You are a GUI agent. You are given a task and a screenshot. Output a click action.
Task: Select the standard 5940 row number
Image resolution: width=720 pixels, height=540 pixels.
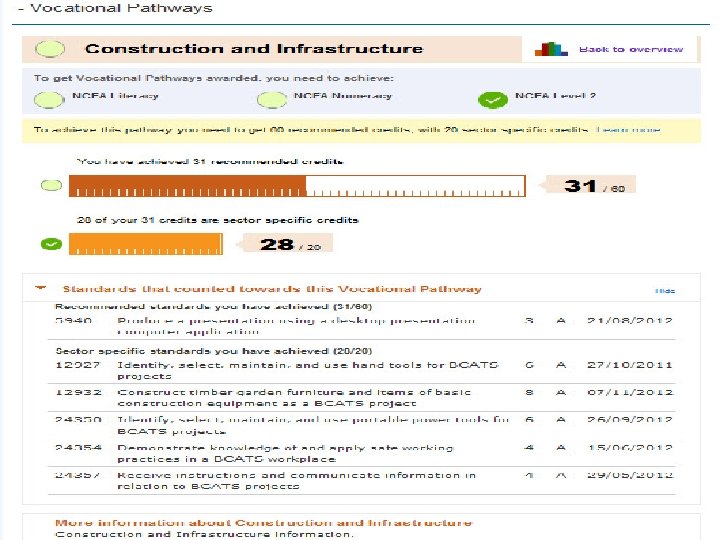[x=73, y=321]
